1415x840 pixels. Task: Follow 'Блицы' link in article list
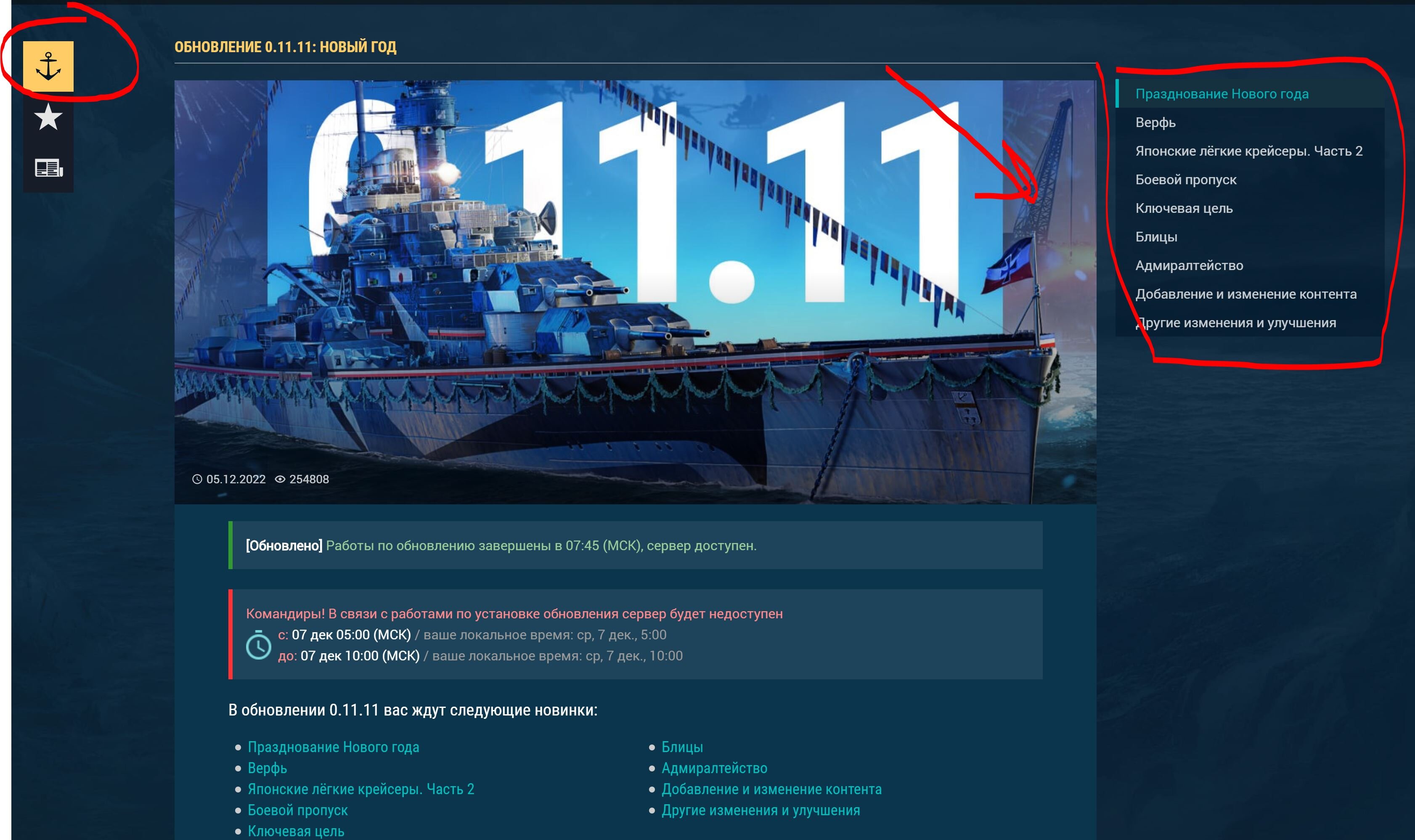pos(682,747)
